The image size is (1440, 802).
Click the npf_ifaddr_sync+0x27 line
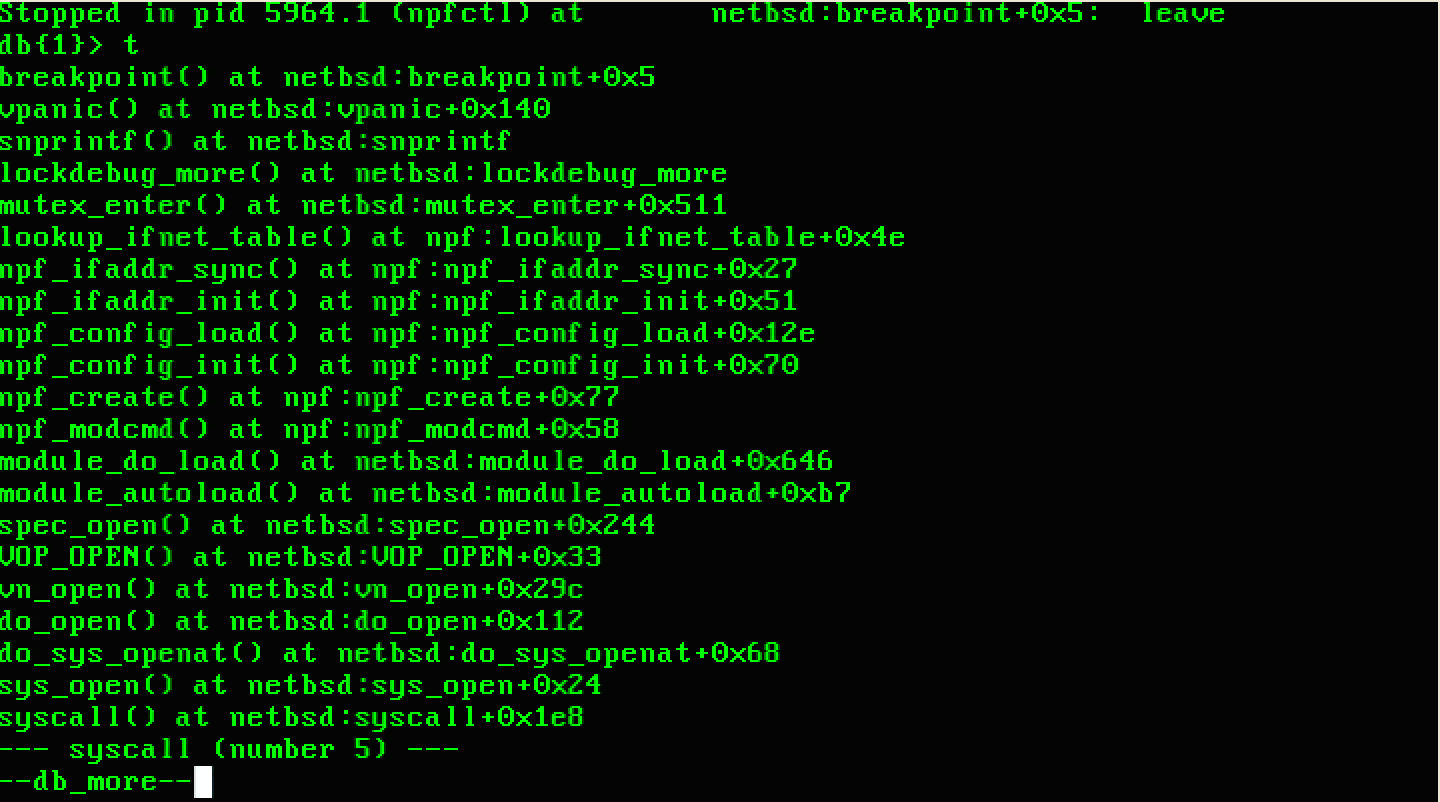tap(399, 269)
